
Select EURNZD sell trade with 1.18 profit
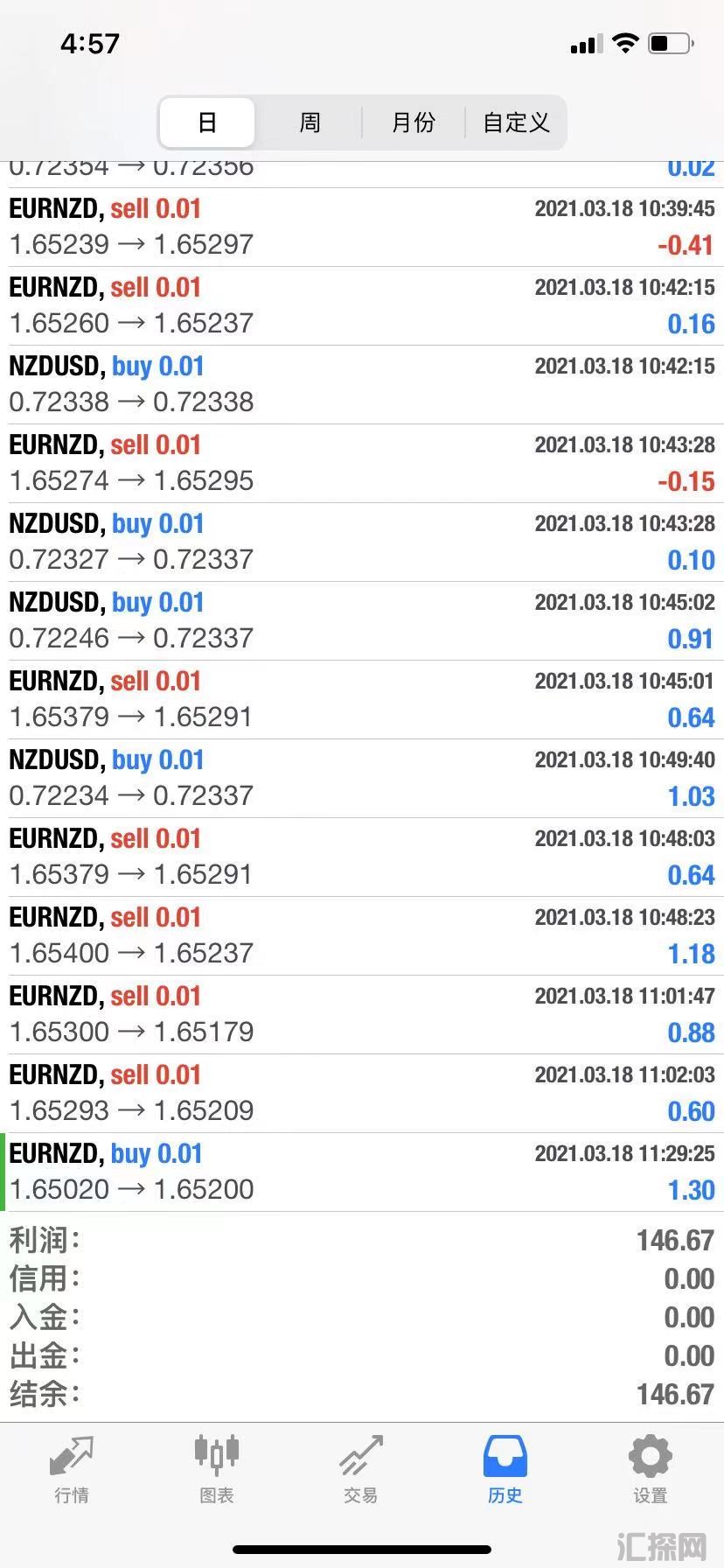[362, 935]
